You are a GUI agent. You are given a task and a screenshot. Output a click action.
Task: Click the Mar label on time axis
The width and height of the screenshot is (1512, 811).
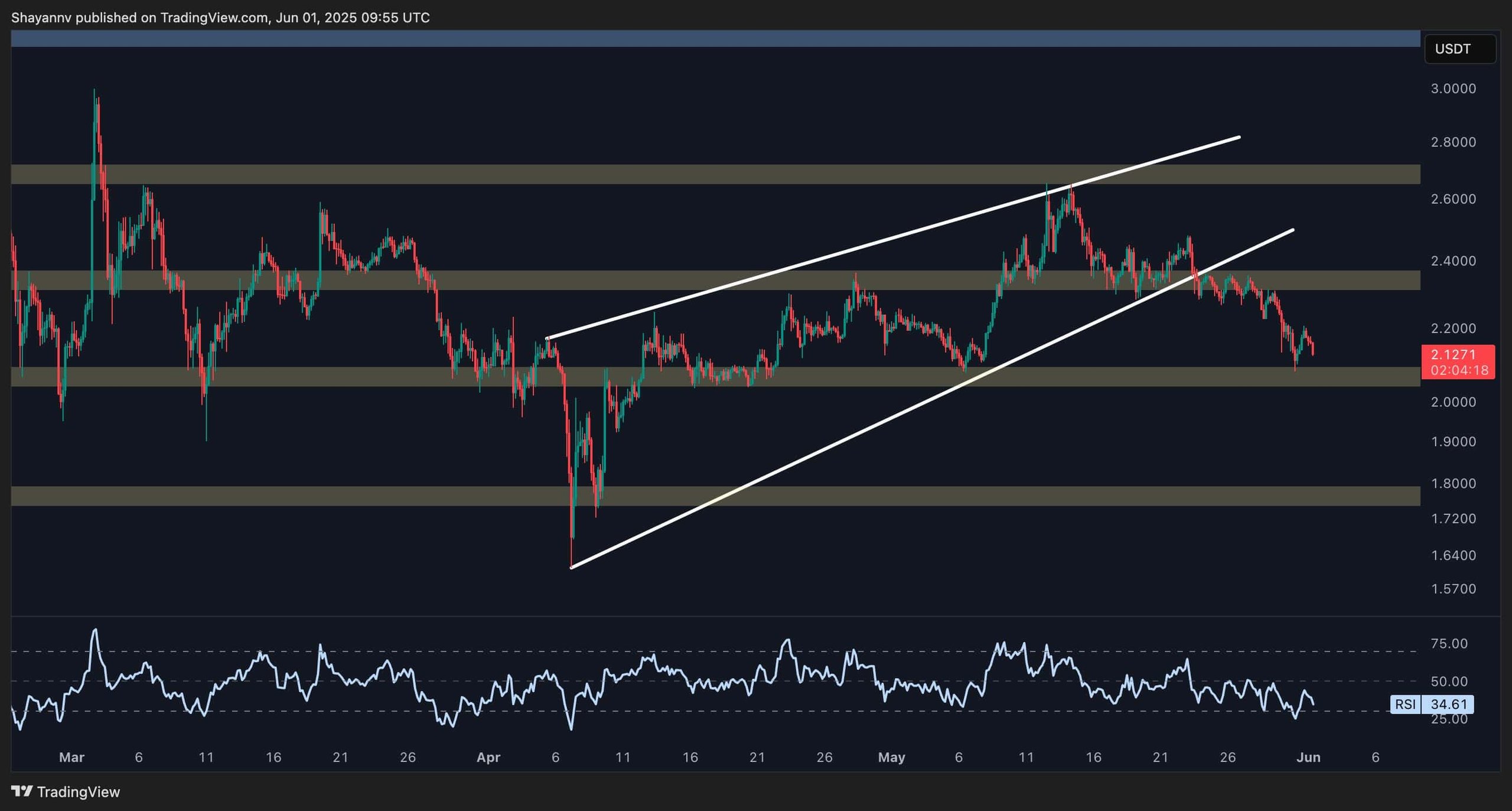71,757
